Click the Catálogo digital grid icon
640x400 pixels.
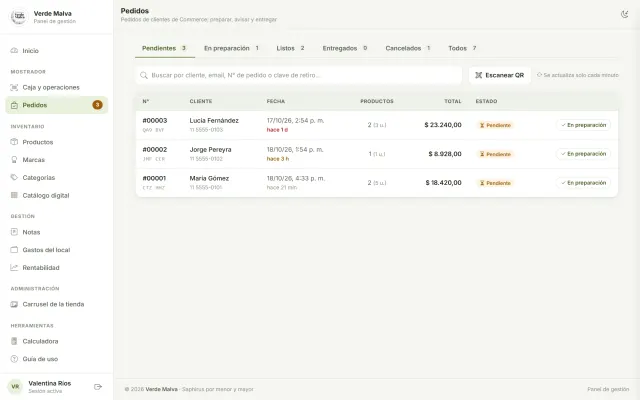click(14, 195)
